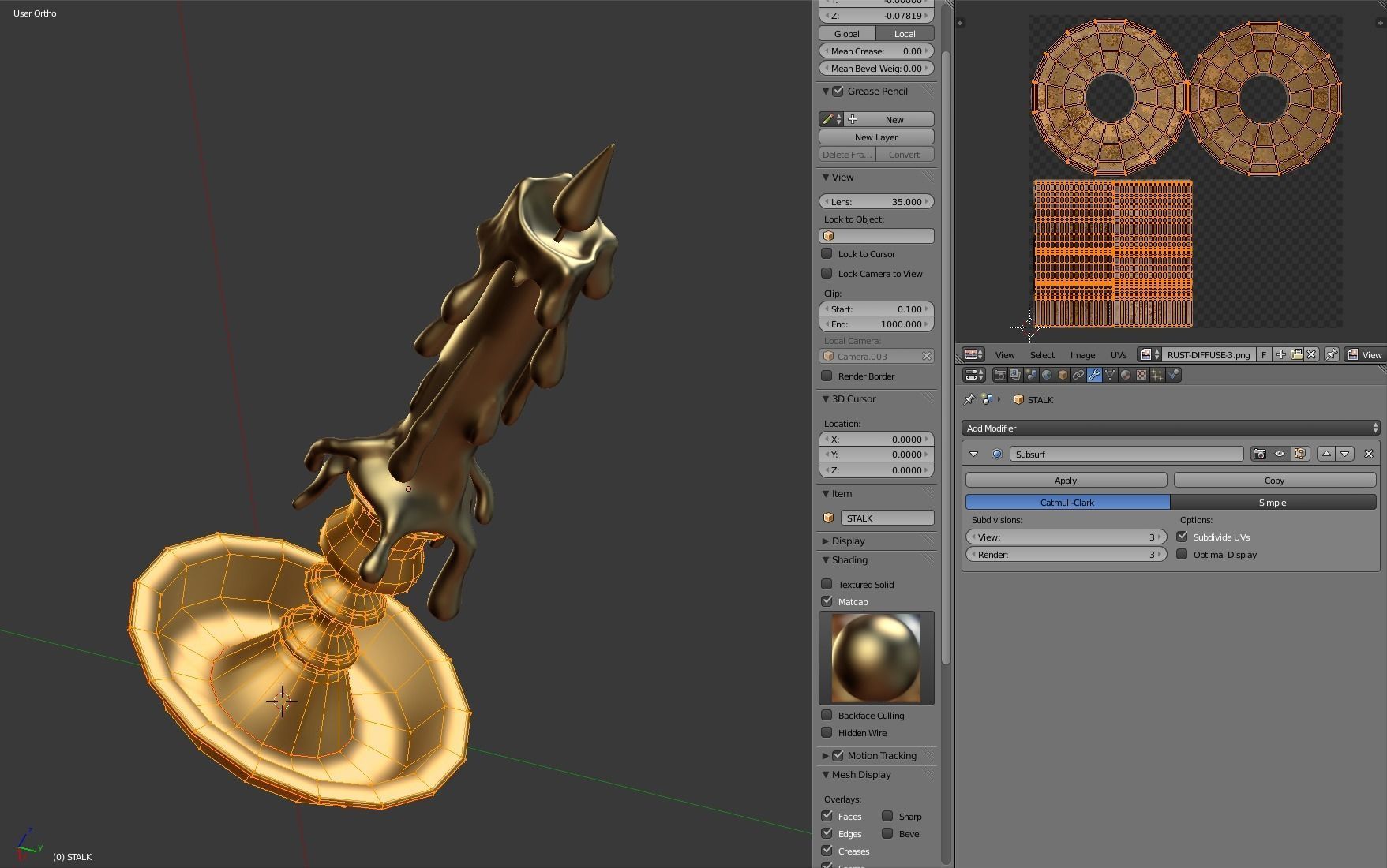The width and height of the screenshot is (1387, 868).
Task: Disable the Matcap checkbox
Action: tap(827, 601)
